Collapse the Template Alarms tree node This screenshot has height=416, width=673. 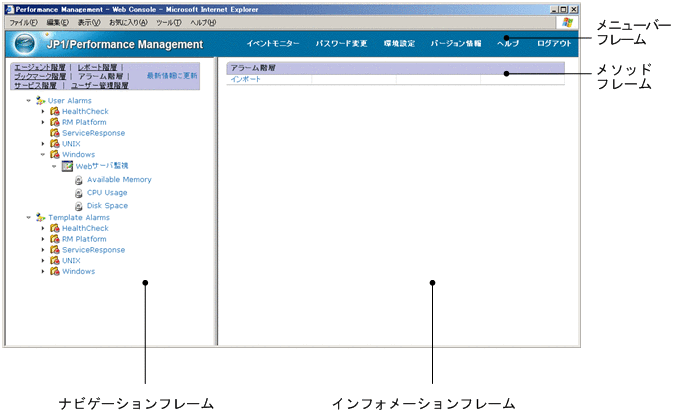coord(28,218)
